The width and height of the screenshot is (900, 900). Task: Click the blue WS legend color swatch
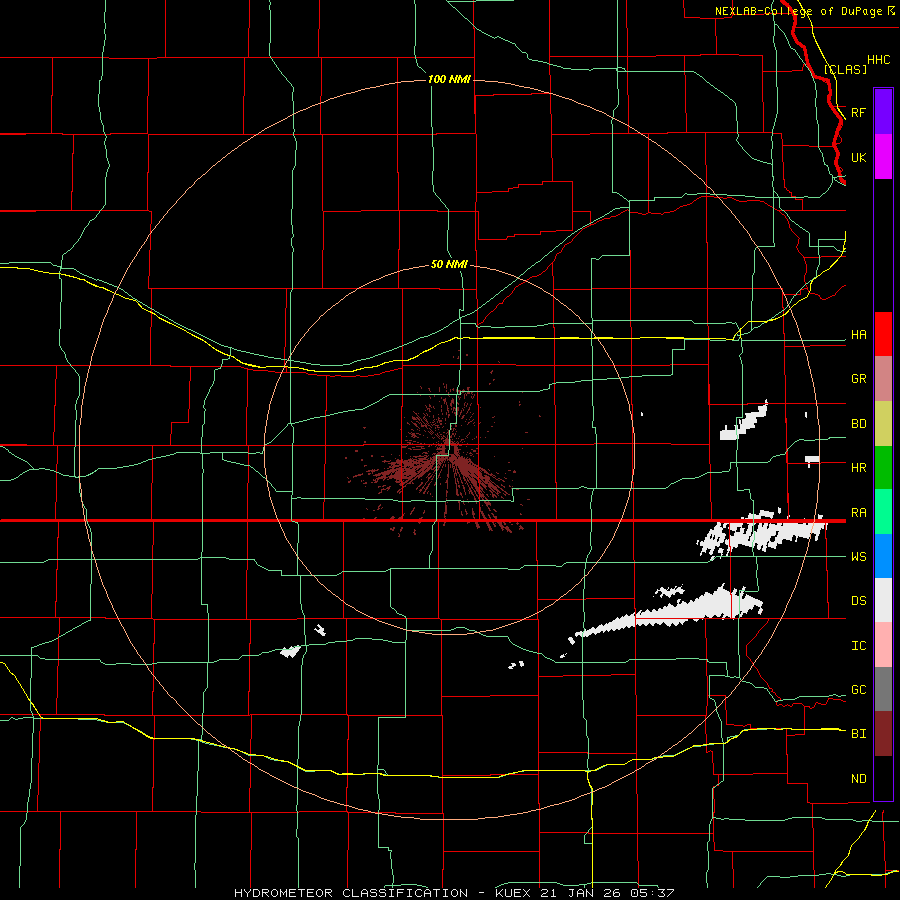[883, 556]
